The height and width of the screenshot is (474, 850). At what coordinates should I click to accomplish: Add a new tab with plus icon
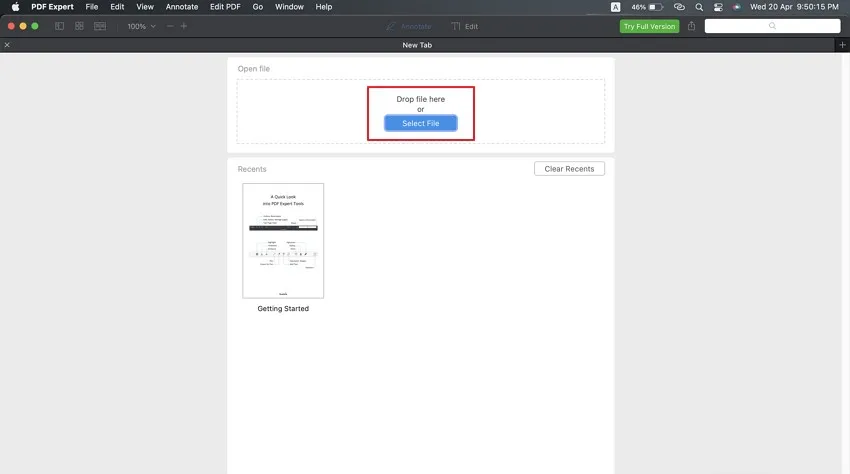[x=842, y=45]
